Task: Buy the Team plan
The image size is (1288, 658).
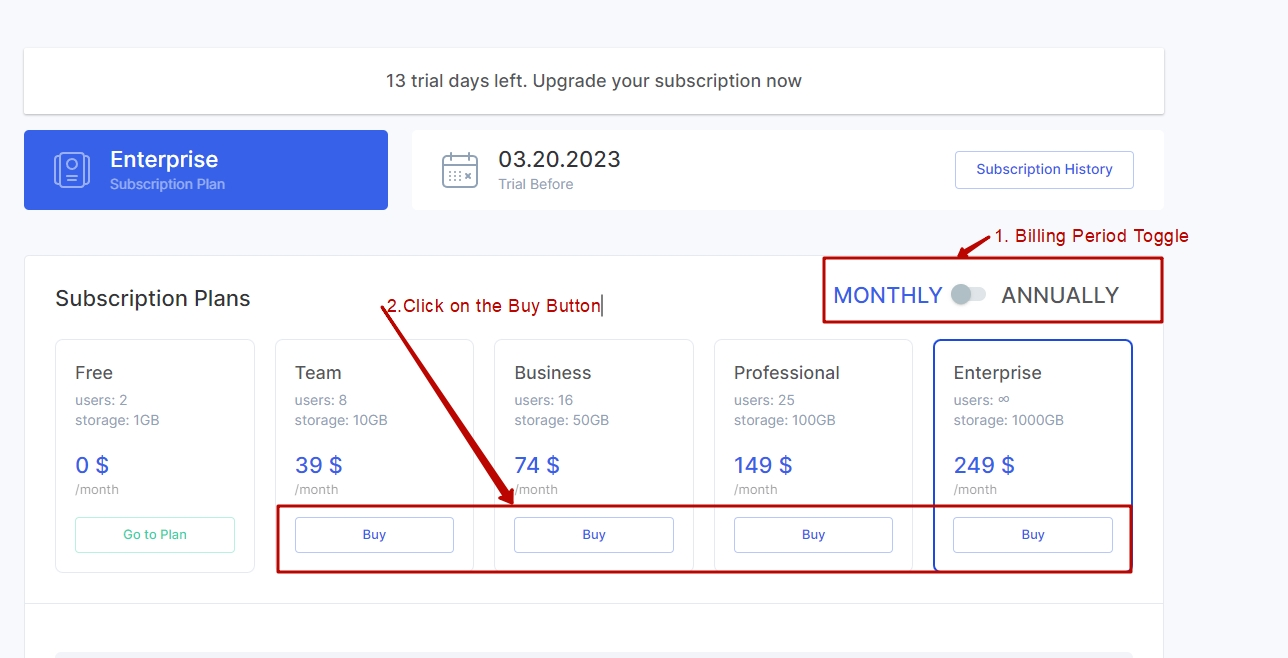Action: pyautogui.click(x=374, y=534)
